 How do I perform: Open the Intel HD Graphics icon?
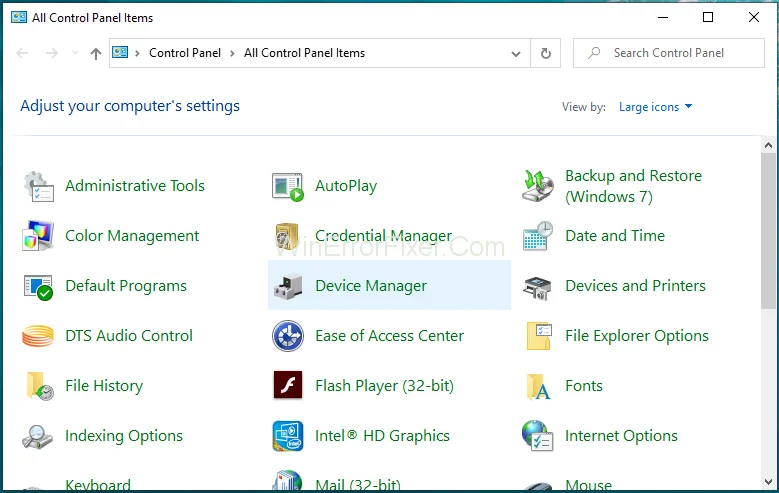288,436
